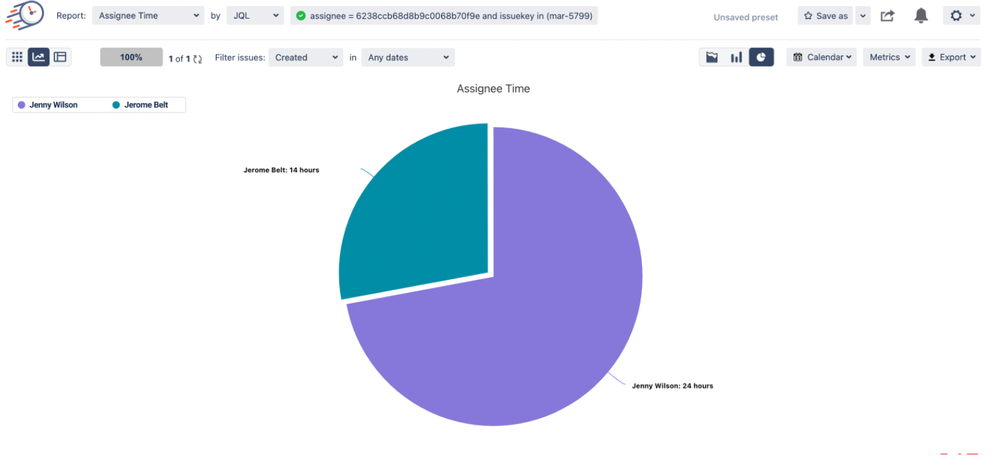Open the Export dropdown
This screenshot has height=469, width=999.
click(951, 57)
